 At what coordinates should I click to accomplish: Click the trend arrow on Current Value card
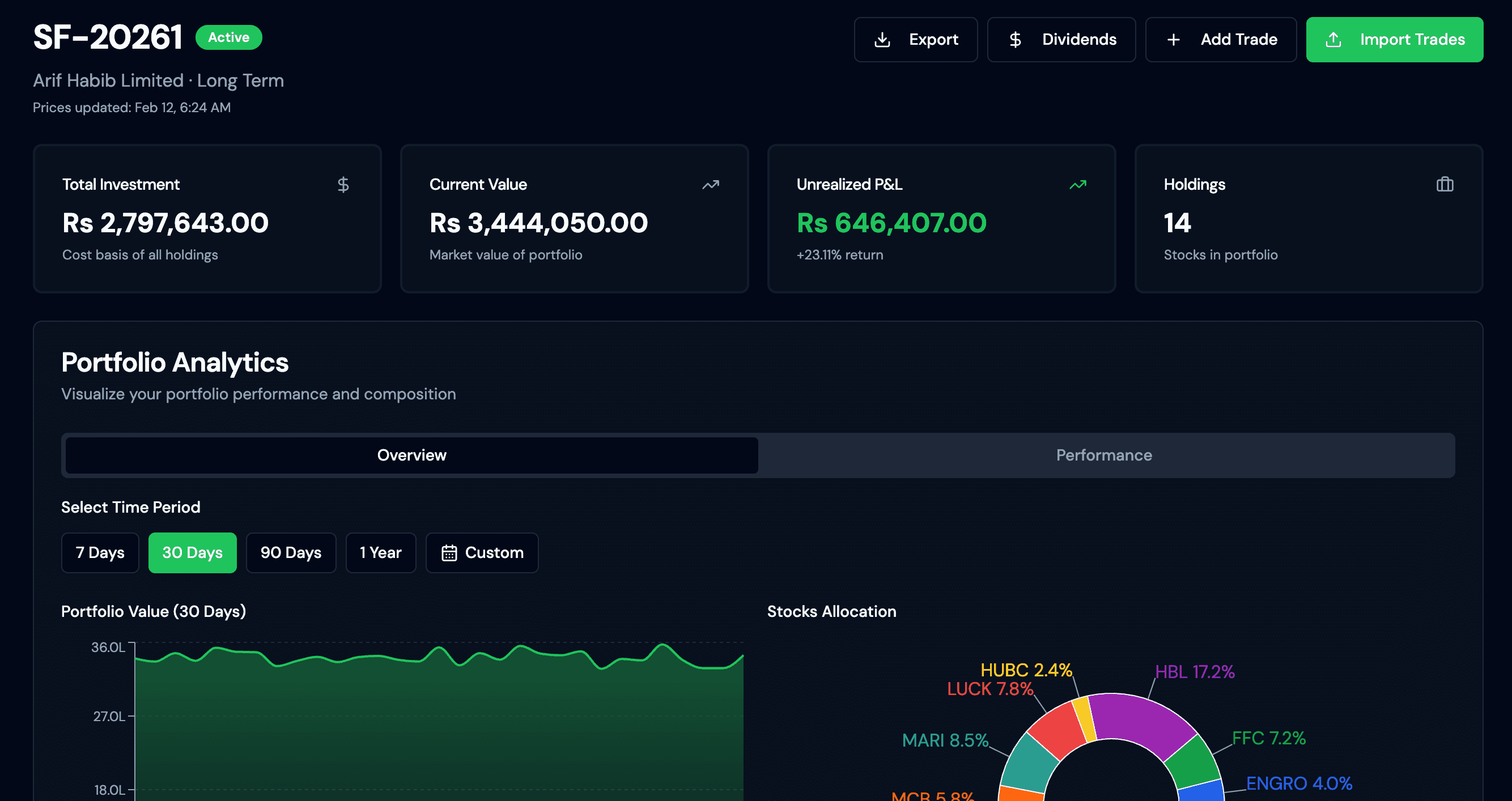[x=710, y=184]
